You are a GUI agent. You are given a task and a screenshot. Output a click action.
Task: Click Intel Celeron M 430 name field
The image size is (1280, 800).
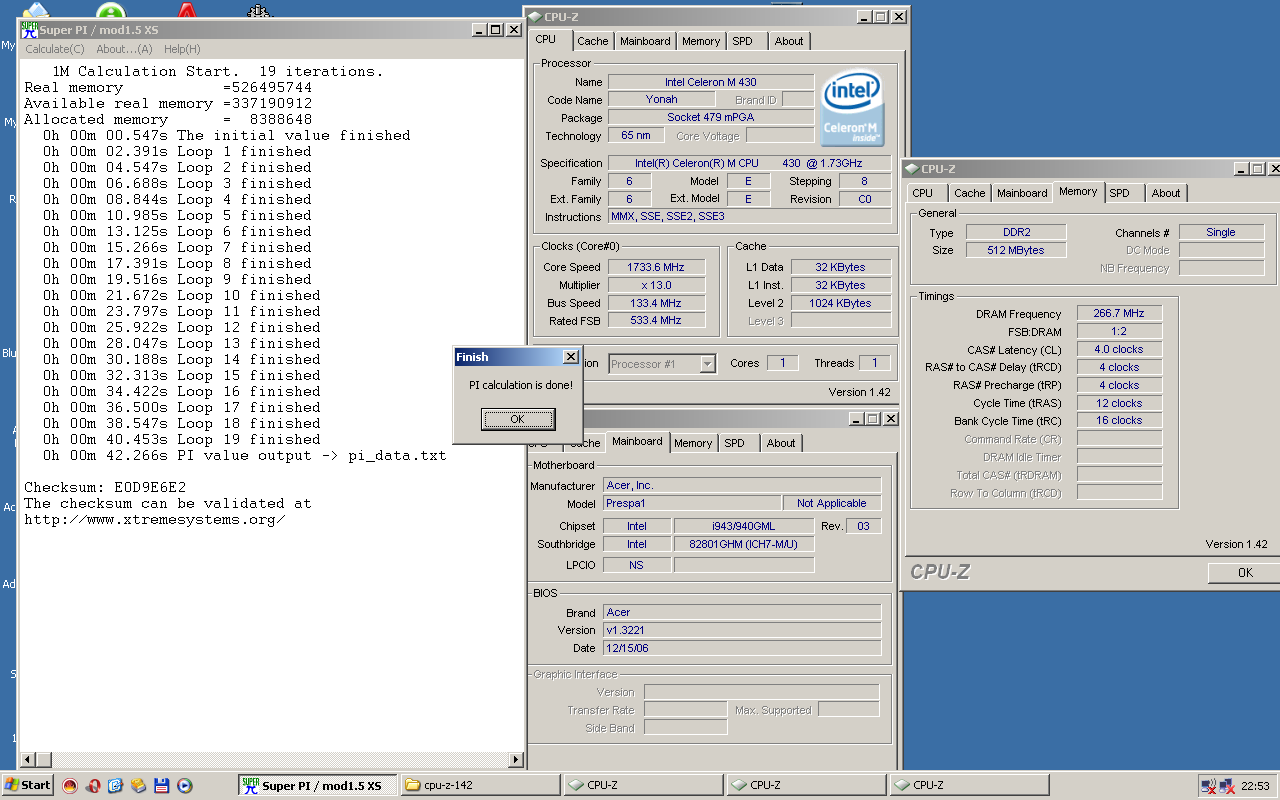[x=711, y=82]
